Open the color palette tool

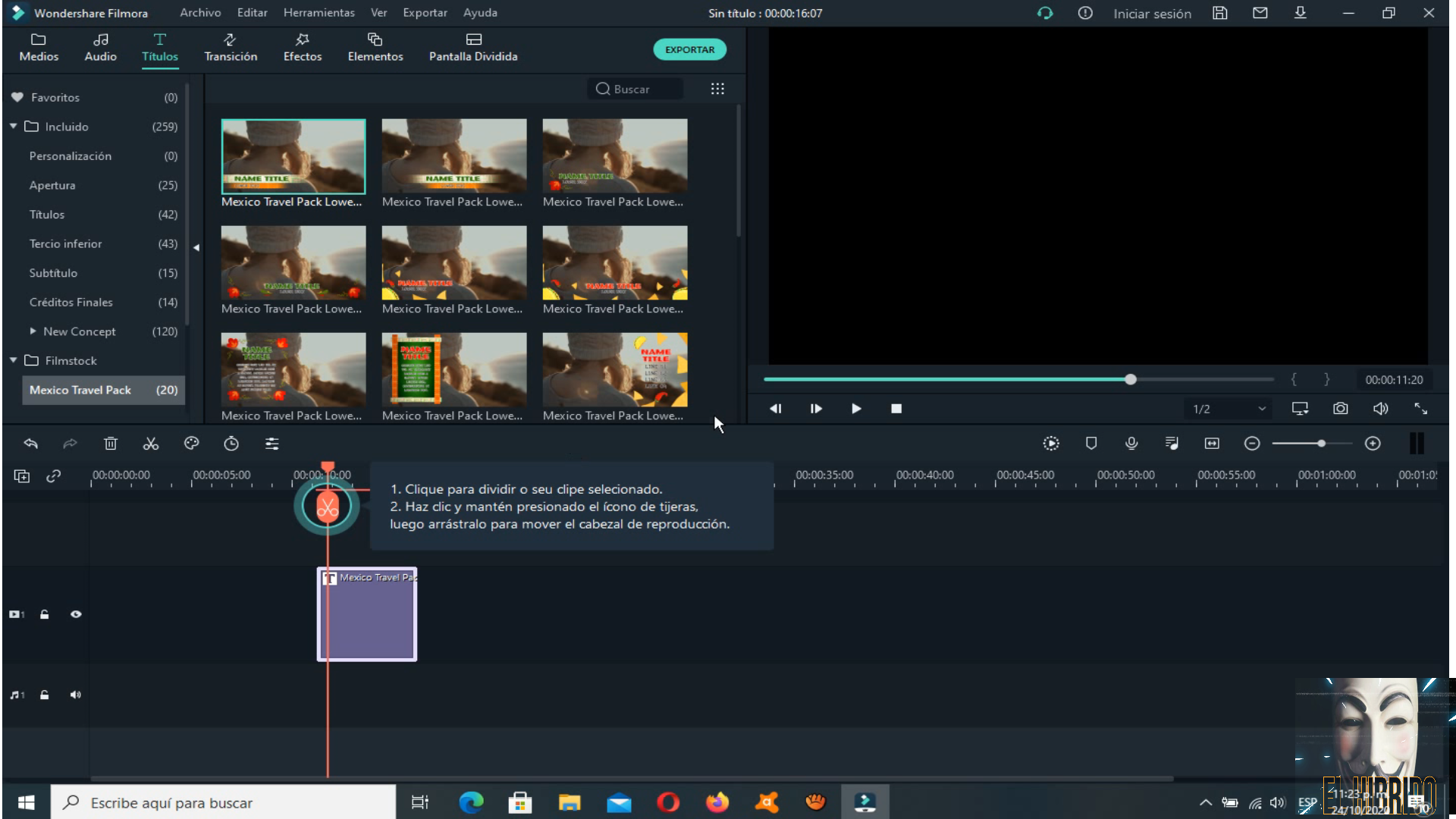tap(191, 444)
